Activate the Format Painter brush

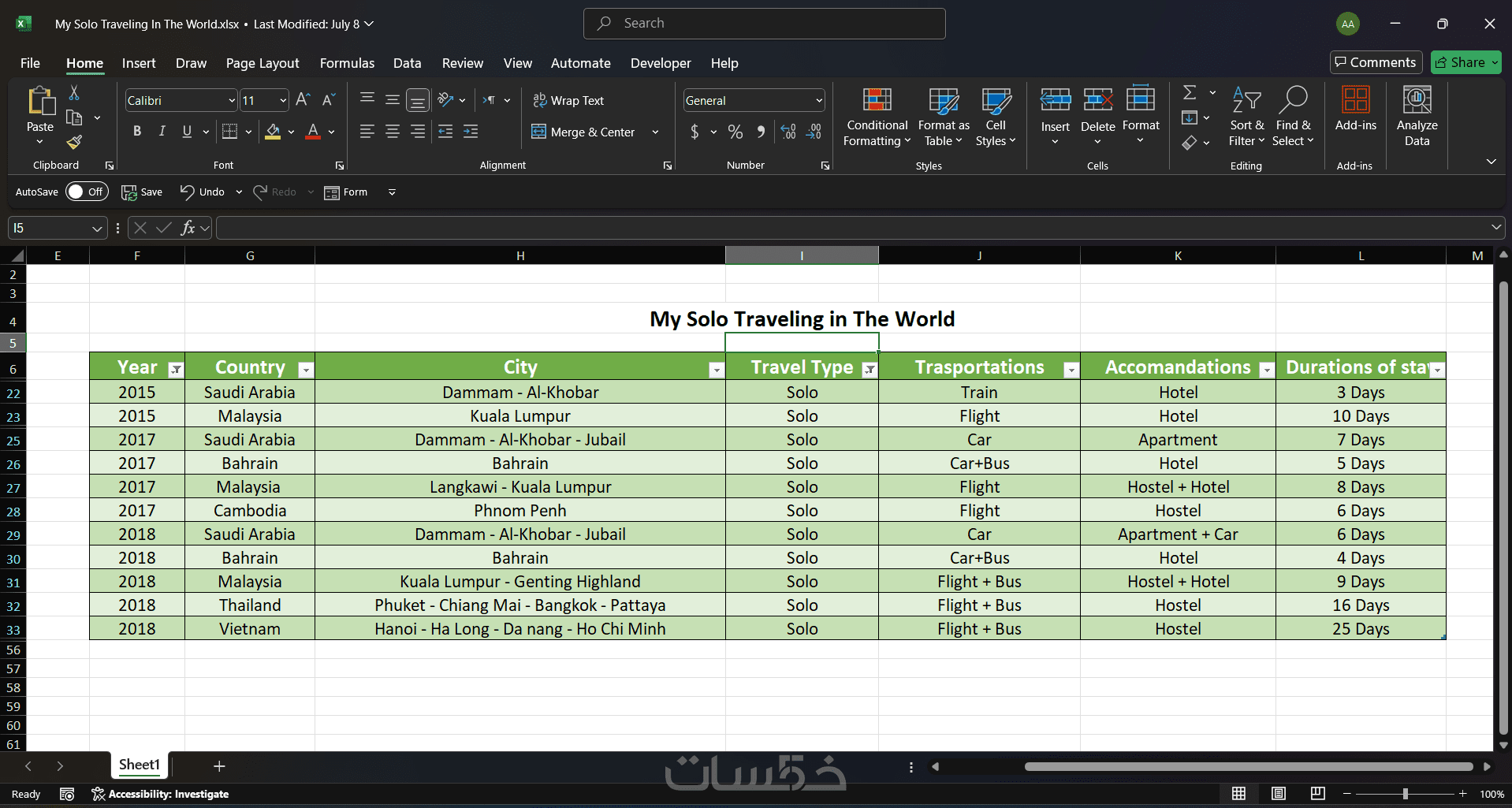point(74,142)
